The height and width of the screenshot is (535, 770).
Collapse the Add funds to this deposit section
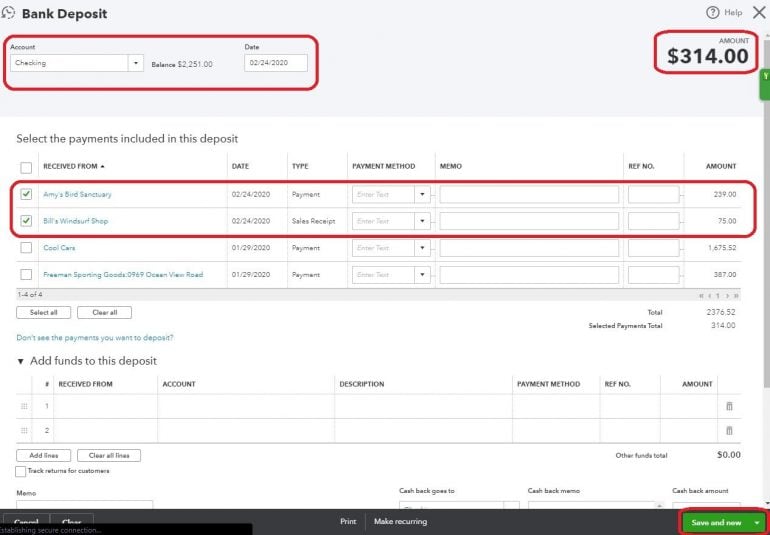click(21, 361)
